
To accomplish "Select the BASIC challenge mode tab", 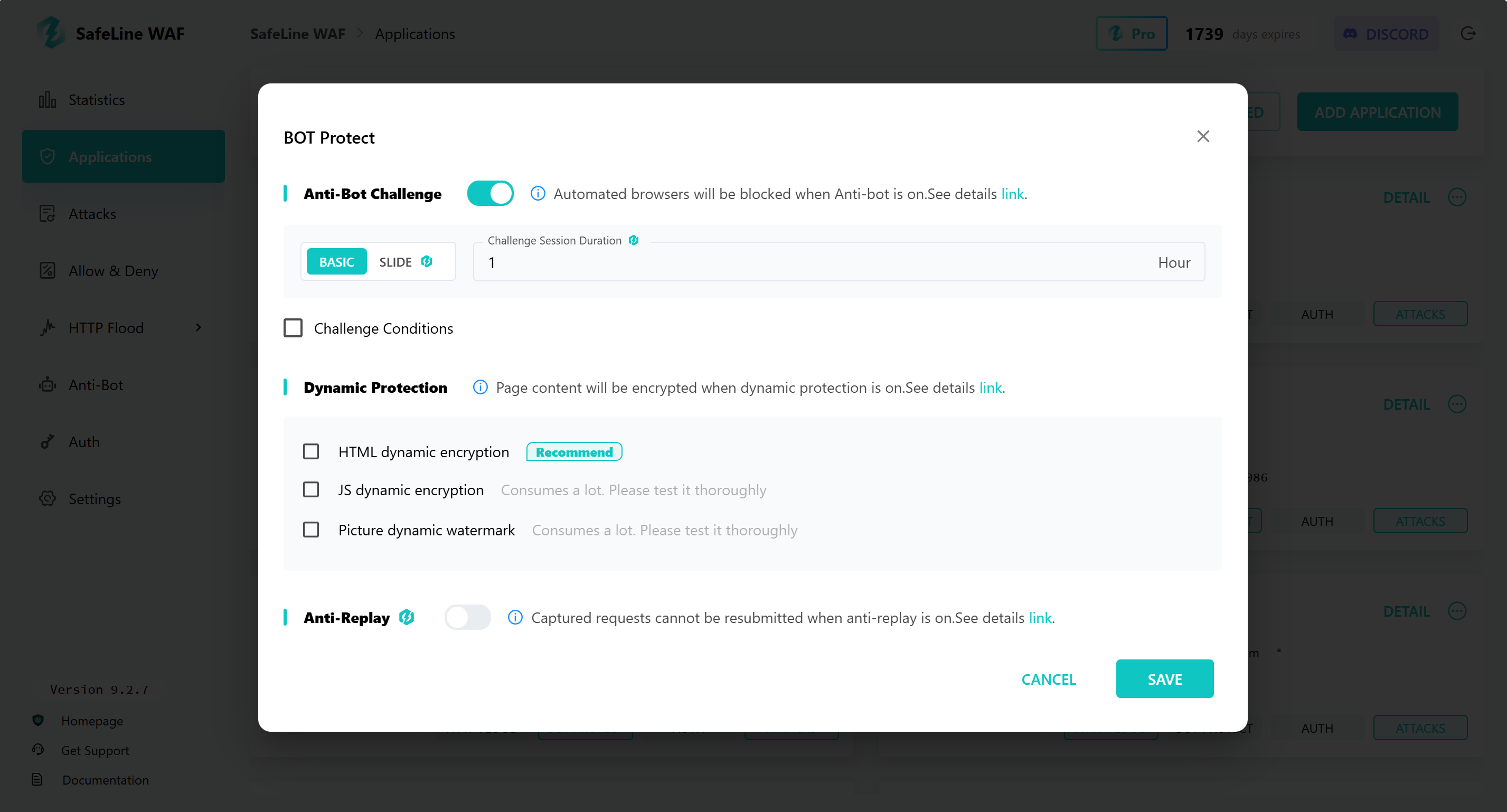I will 336,262.
